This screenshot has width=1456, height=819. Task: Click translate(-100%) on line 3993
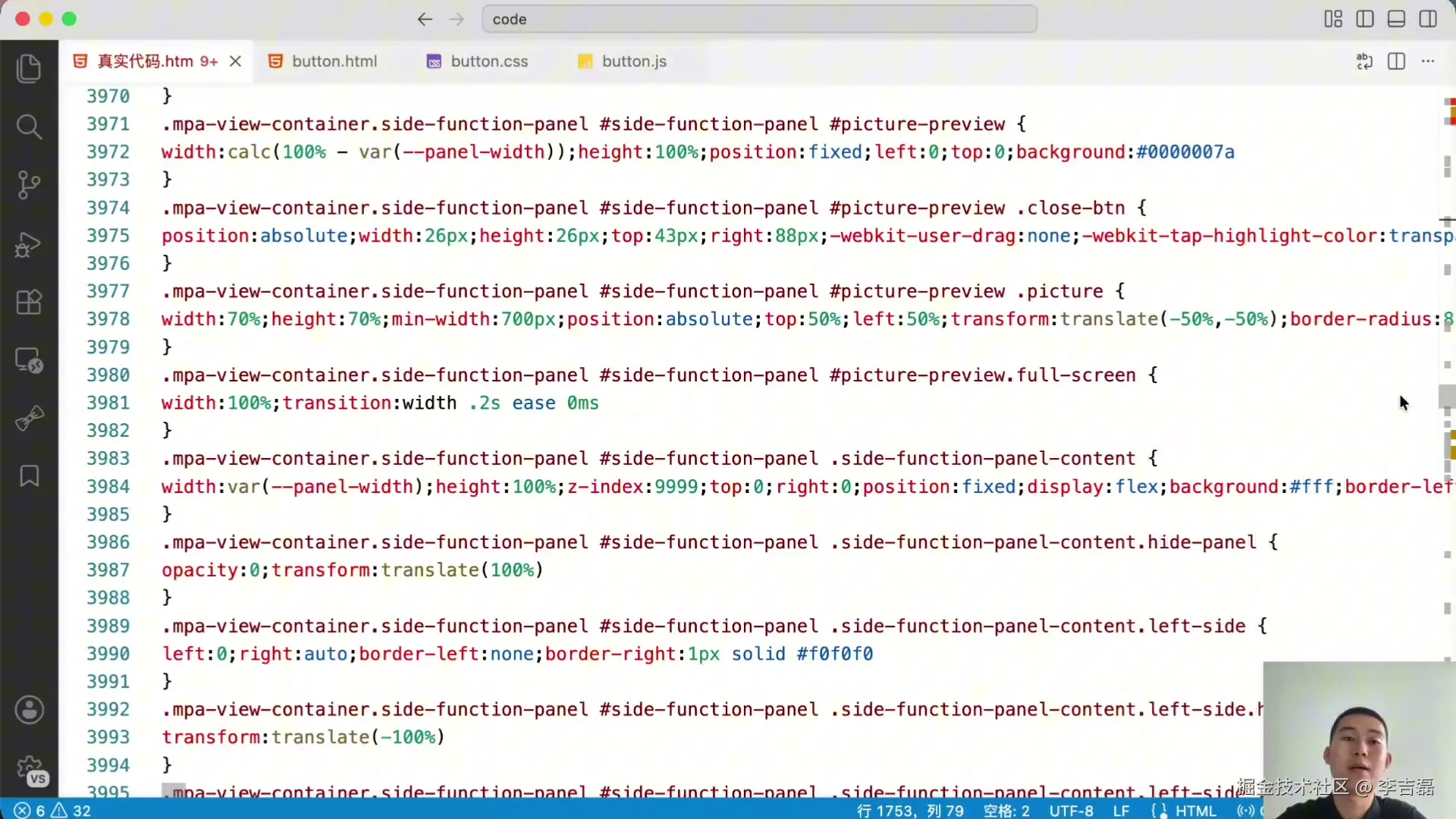click(358, 737)
